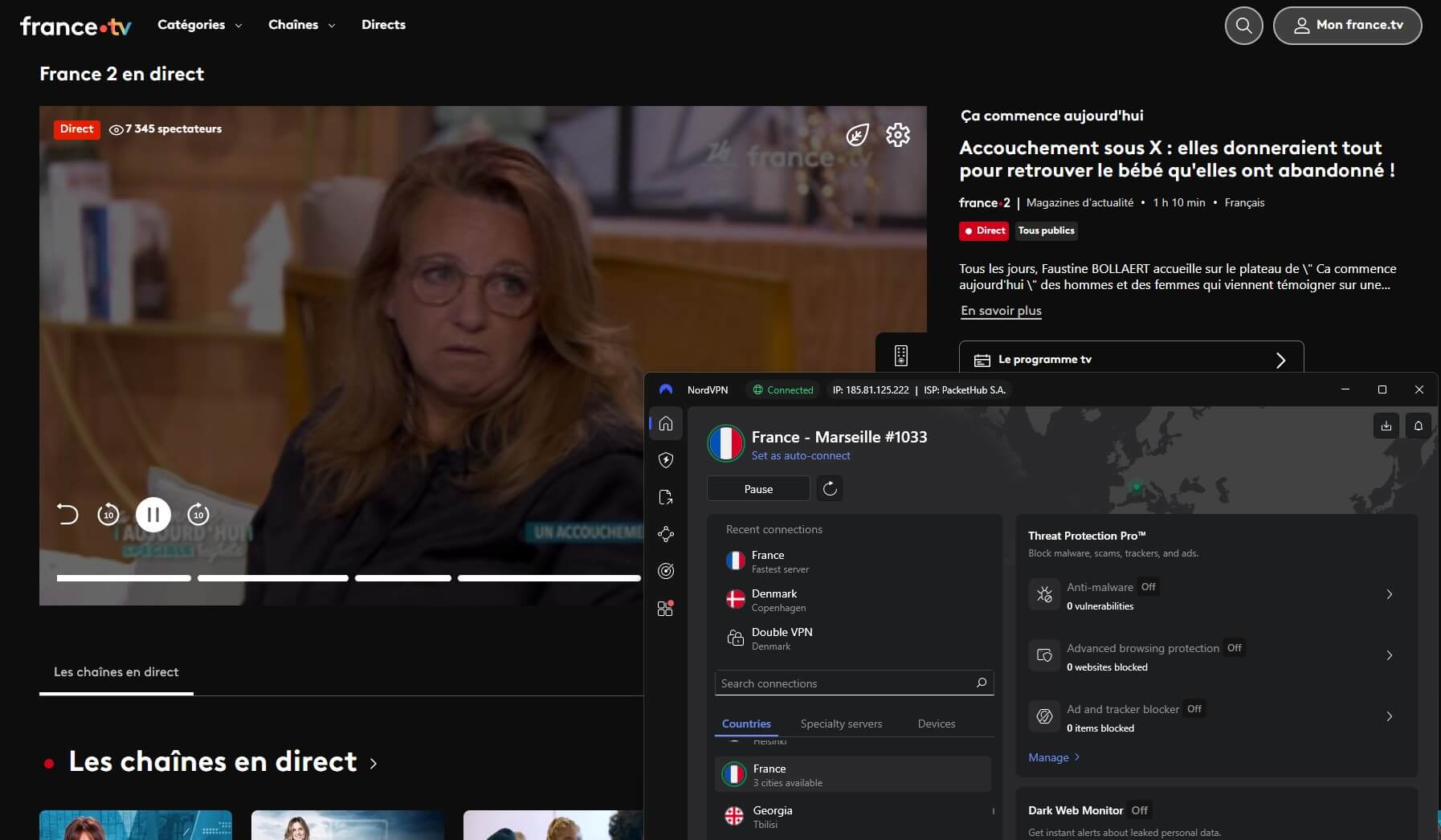This screenshot has width=1441, height=840.
Task: Click the first segment of player progress bar
Action: (x=124, y=578)
